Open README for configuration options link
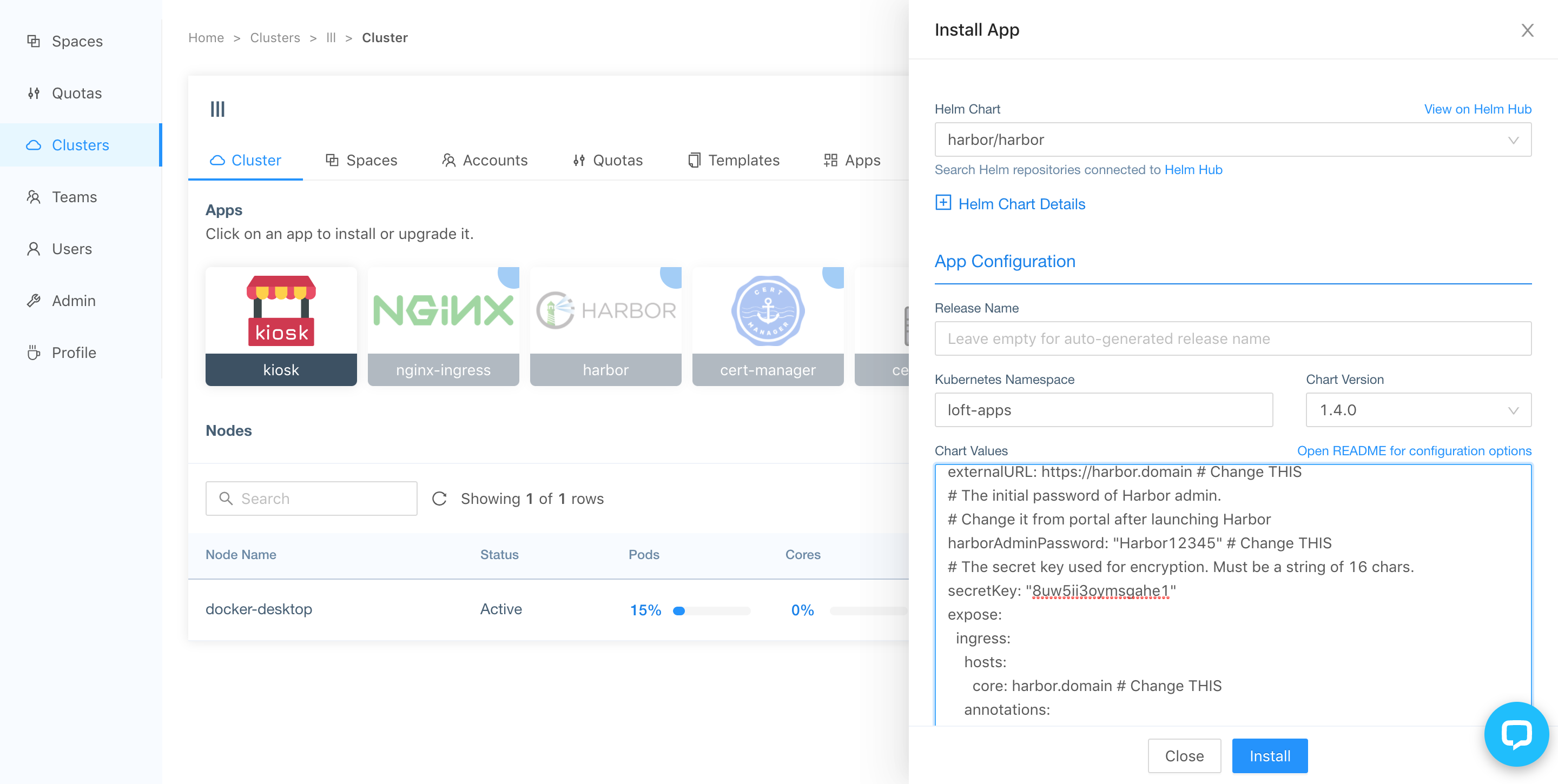This screenshot has height=784, width=1558. tap(1414, 451)
